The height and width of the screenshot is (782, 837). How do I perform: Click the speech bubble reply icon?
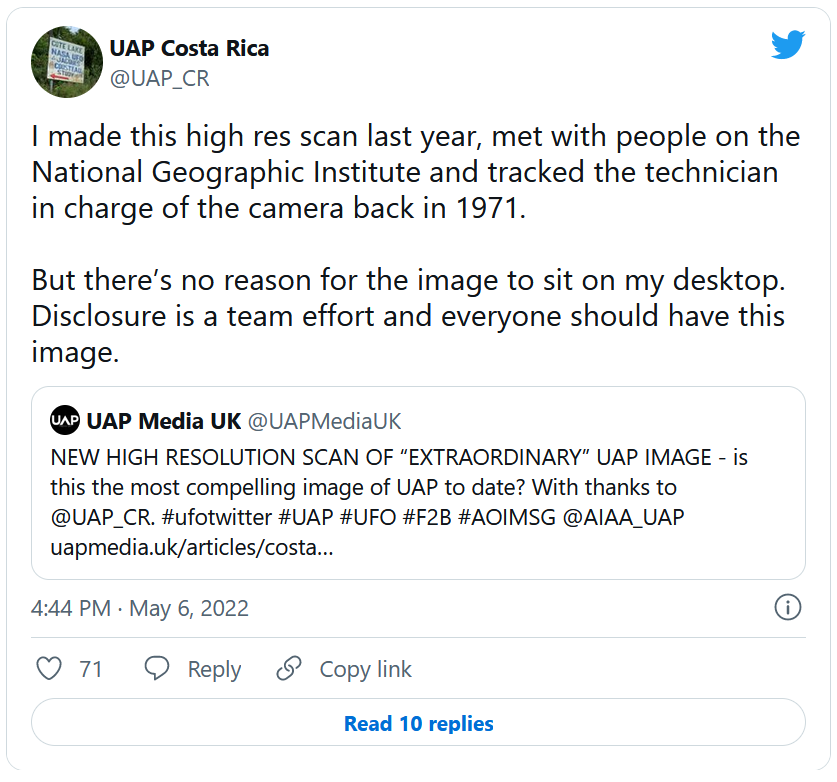157,669
